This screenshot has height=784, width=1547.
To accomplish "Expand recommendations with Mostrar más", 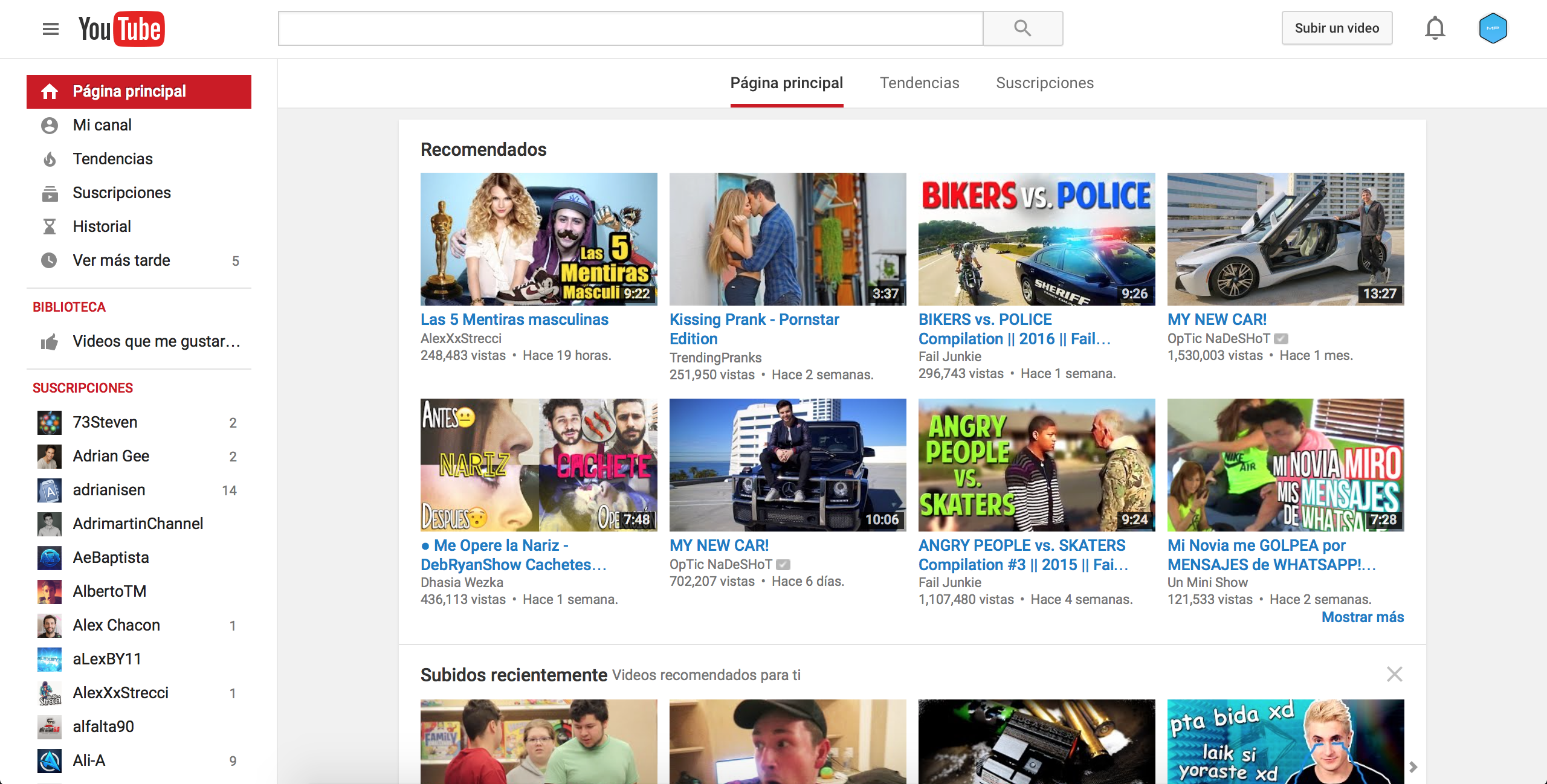I will click(1362, 617).
